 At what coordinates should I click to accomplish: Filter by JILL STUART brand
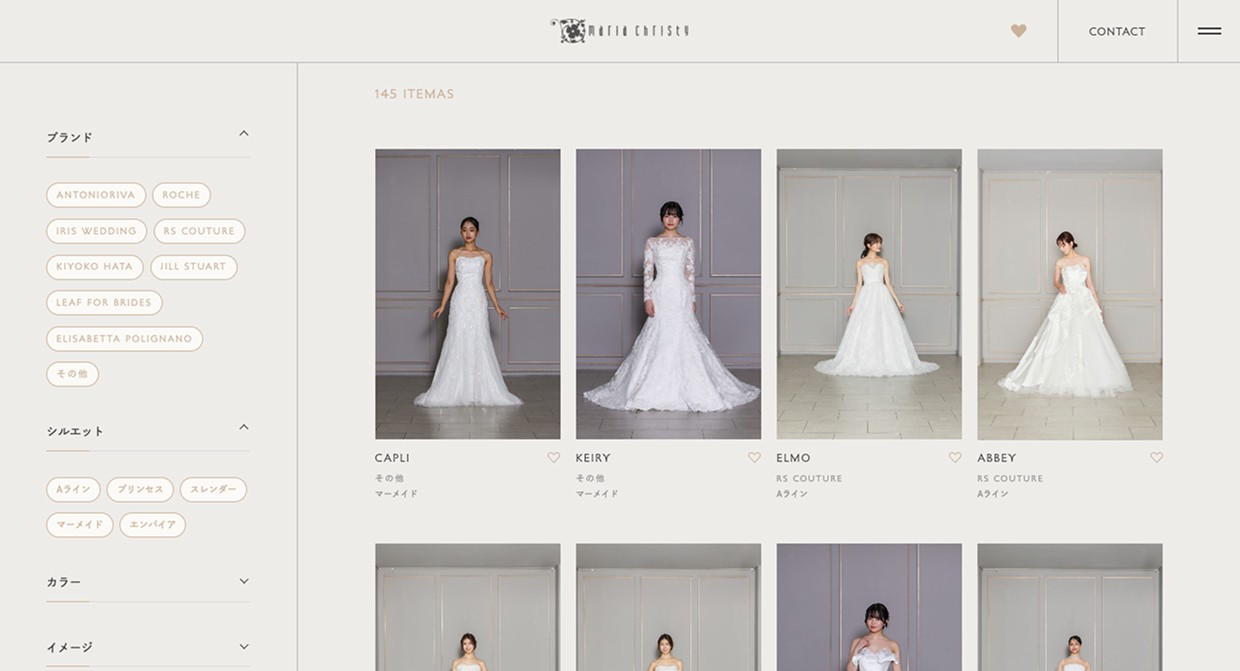pos(193,267)
